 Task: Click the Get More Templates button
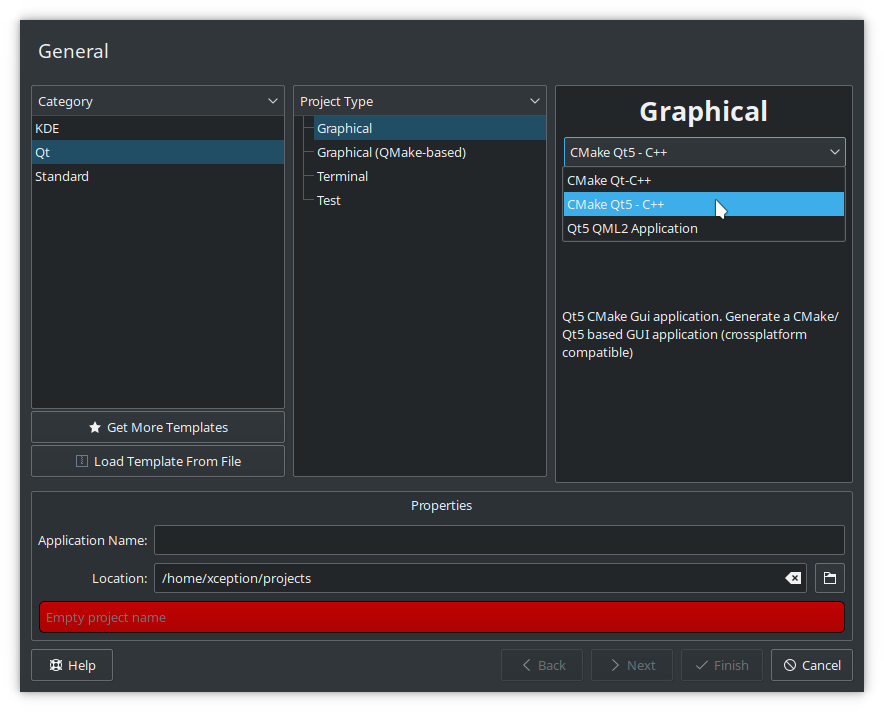[x=158, y=427]
